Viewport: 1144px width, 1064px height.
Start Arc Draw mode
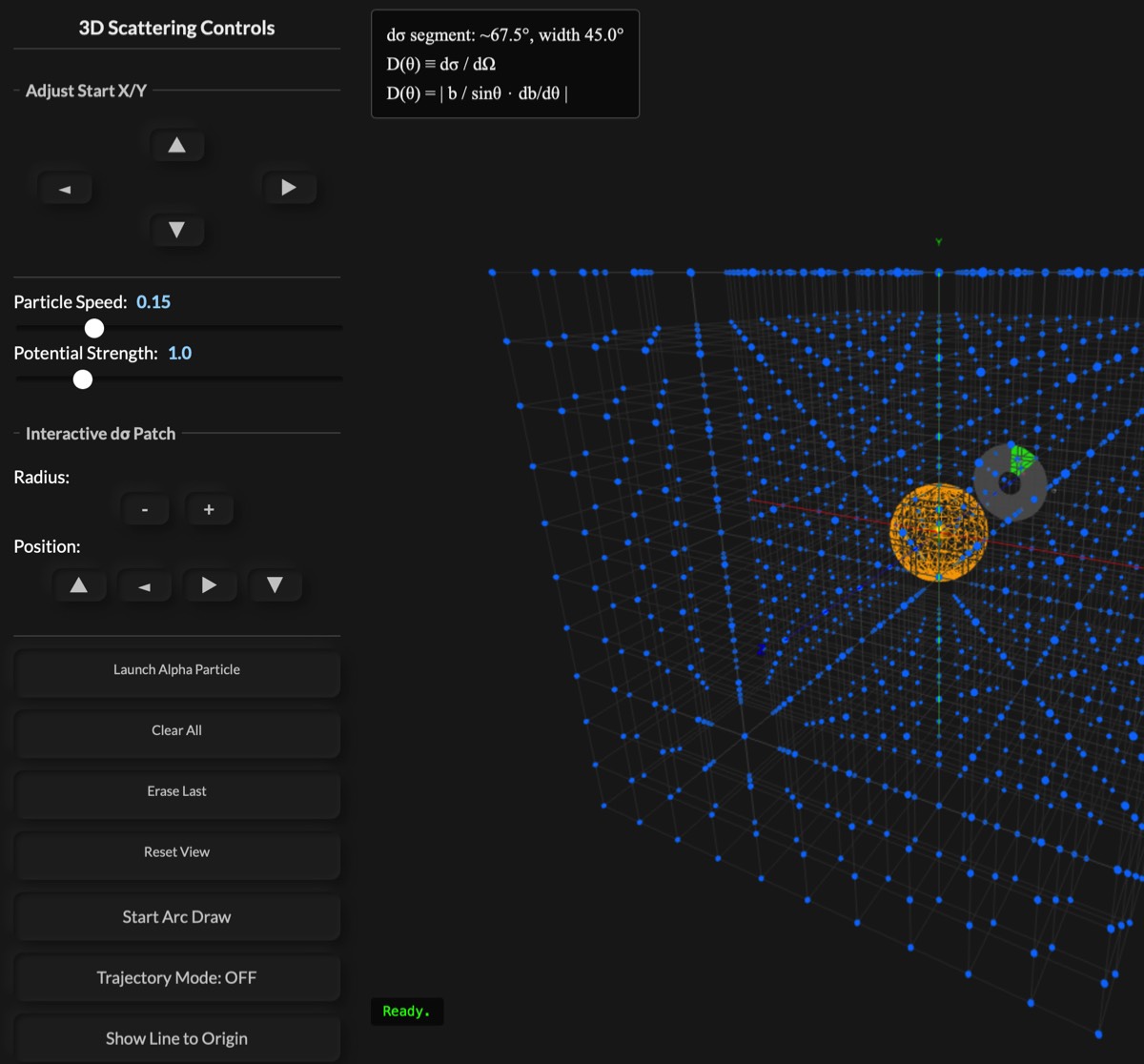click(x=176, y=916)
